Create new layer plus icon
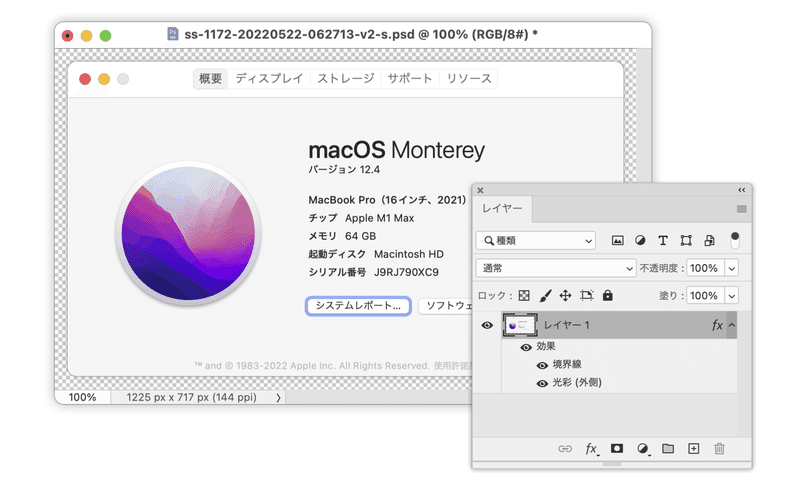Screen dimensions: 800x484 693,448
